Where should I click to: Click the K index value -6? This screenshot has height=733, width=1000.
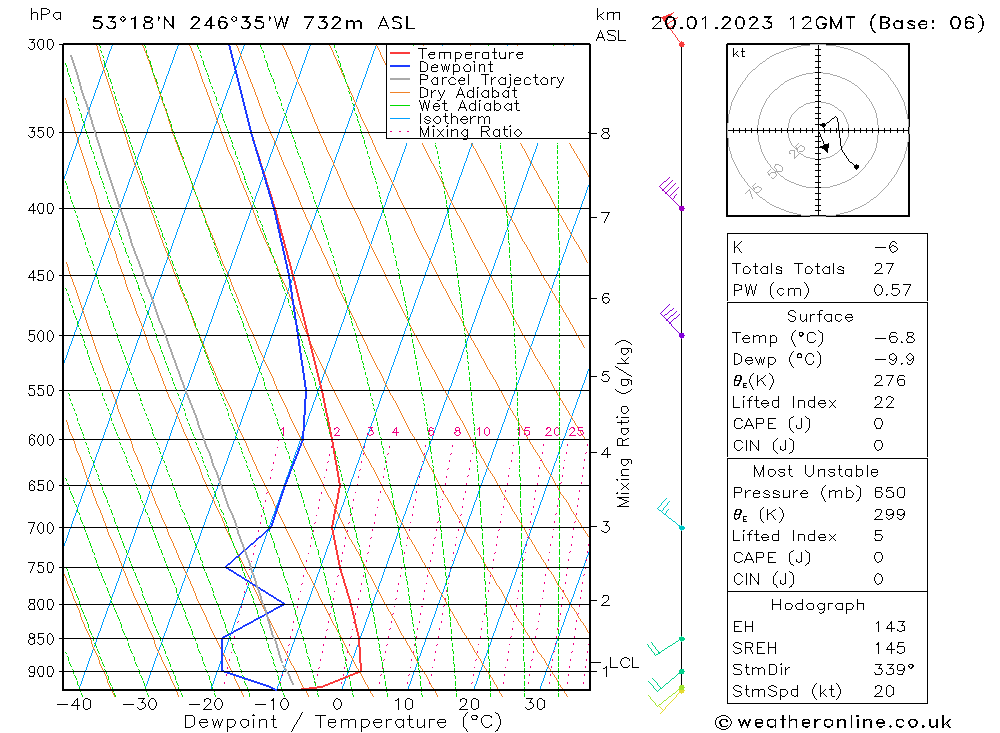pyautogui.click(x=886, y=248)
